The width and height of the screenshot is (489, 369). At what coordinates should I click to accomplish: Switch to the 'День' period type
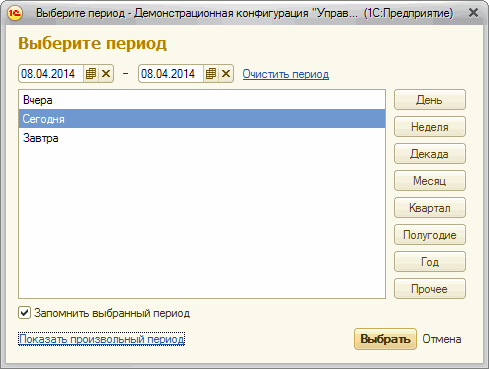pyautogui.click(x=430, y=100)
